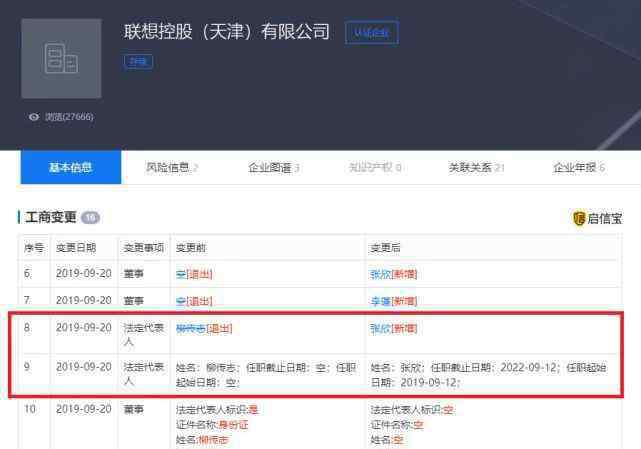Viewport: 641px width, 449px height.
Task: Click the count badge beside 工商变更
Action: (90, 218)
